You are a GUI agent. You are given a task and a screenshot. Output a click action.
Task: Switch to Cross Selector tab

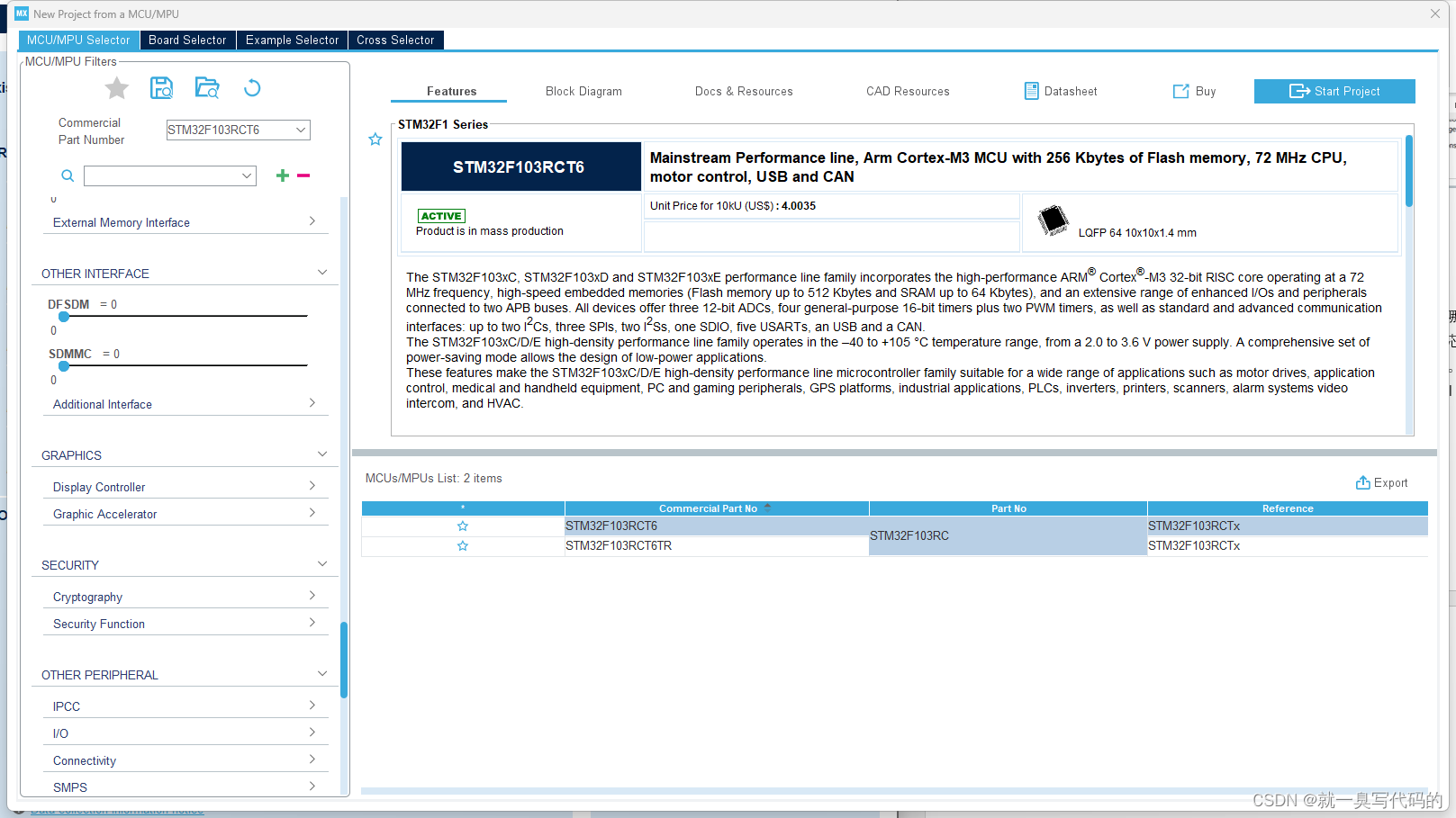(395, 40)
